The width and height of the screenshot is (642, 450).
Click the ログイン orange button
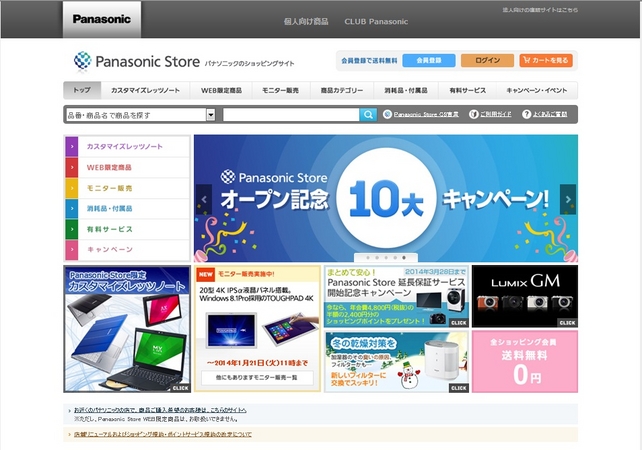pyautogui.click(x=487, y=60)
